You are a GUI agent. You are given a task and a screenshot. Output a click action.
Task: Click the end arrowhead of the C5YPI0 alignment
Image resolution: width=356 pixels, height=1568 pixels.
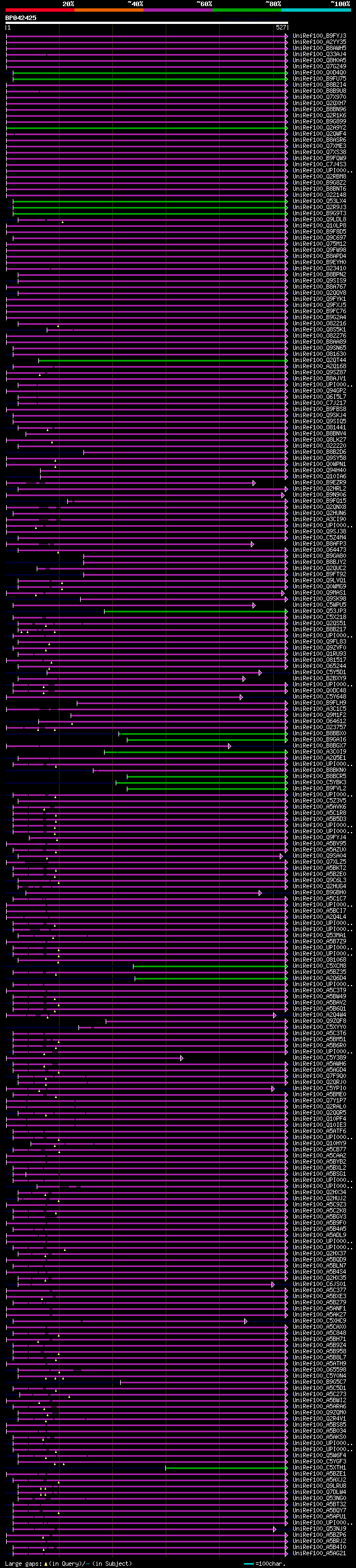(273, 1089)
